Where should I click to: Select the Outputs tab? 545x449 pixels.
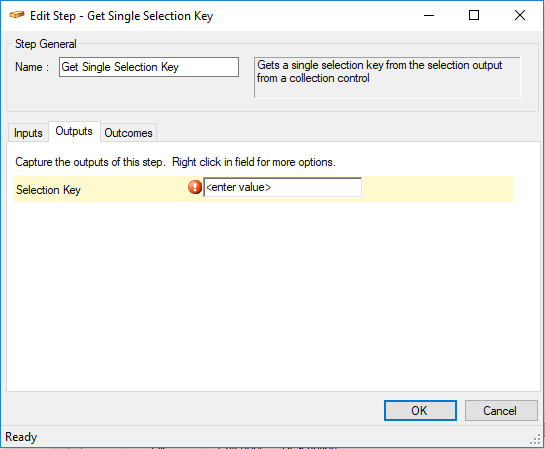point(74,131)
